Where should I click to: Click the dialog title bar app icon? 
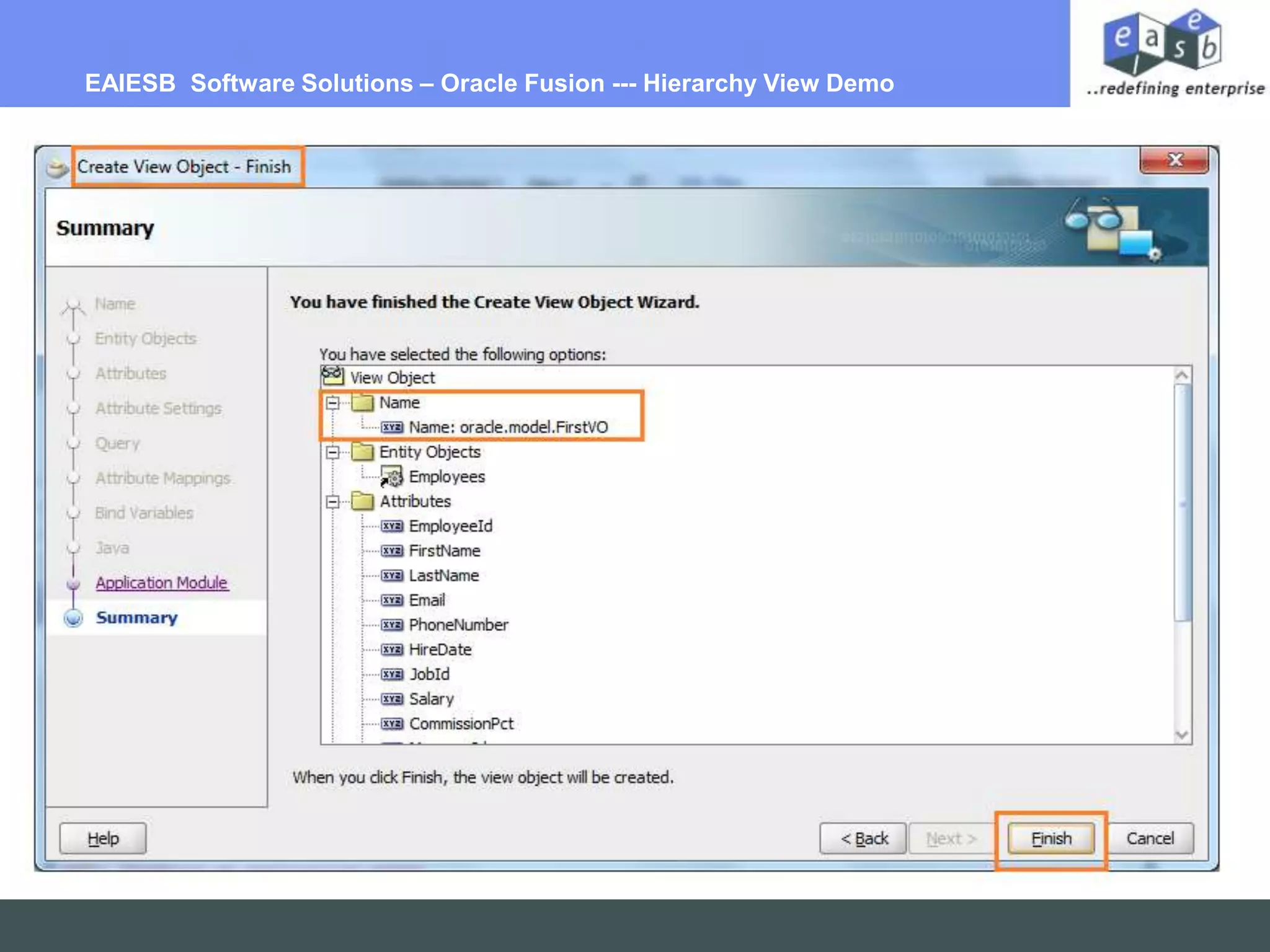coord(58,167)
